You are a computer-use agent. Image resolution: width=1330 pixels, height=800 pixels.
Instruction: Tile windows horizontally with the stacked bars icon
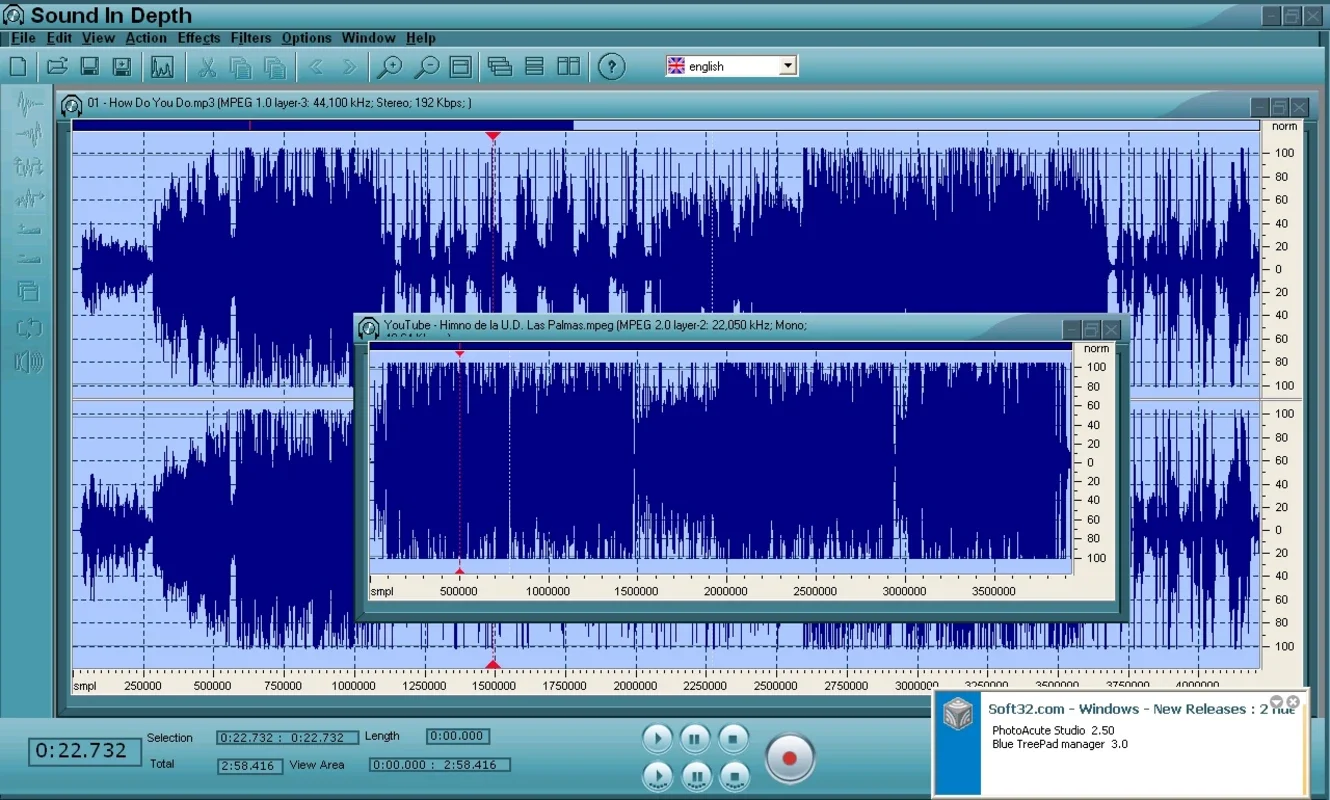pyautogui.click(x=534, y=67)
